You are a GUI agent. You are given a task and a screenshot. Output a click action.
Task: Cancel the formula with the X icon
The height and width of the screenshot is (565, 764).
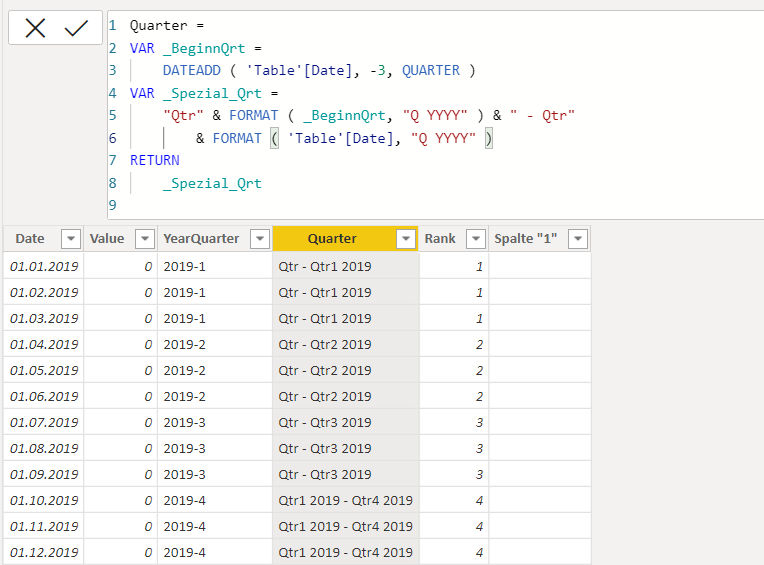[x=35, y=28]
